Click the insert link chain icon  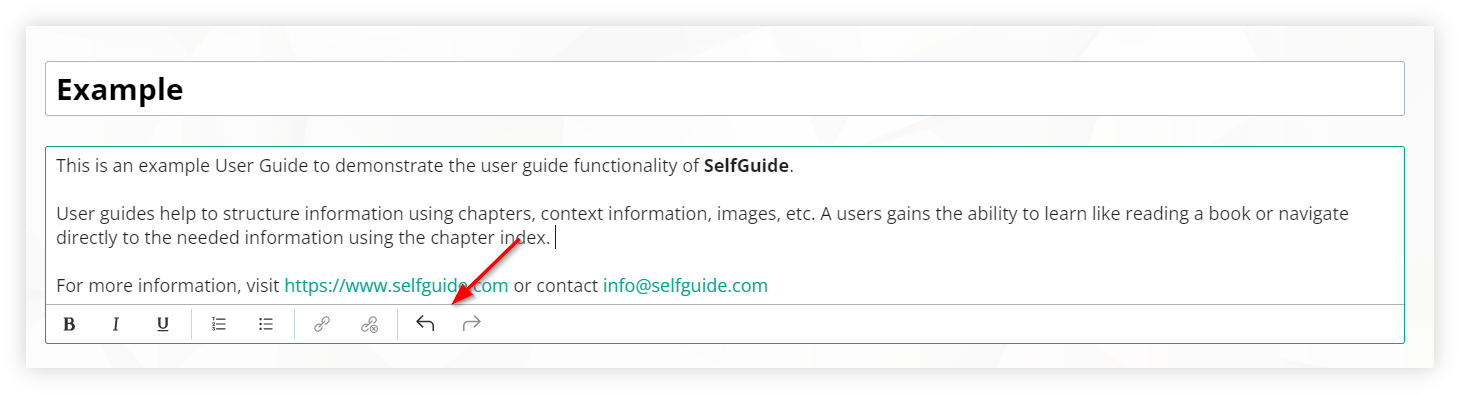click(322, 324)
